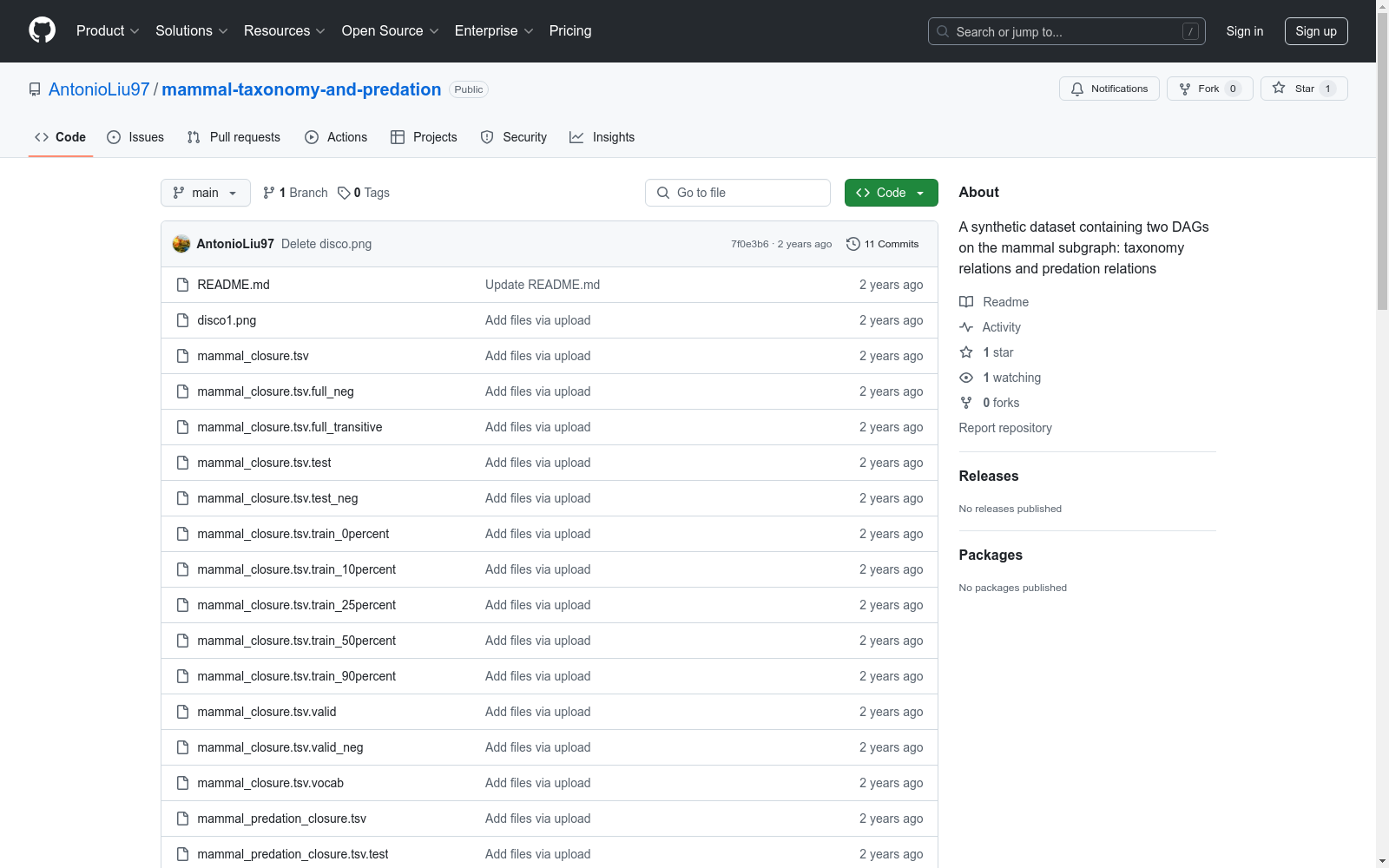Click the star icon beside 1 star

966,352
